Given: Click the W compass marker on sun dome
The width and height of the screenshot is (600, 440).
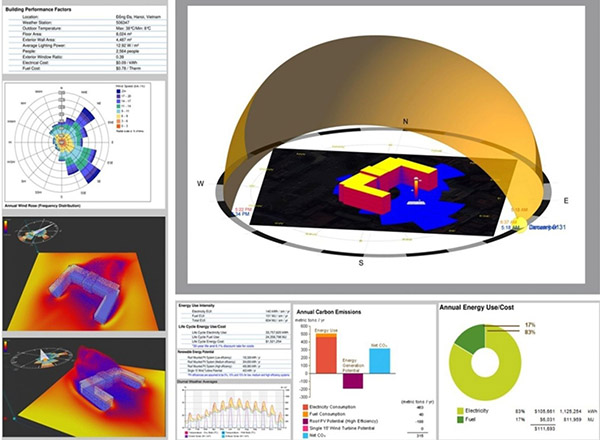Looking at the screenshot, I should 200,183.
